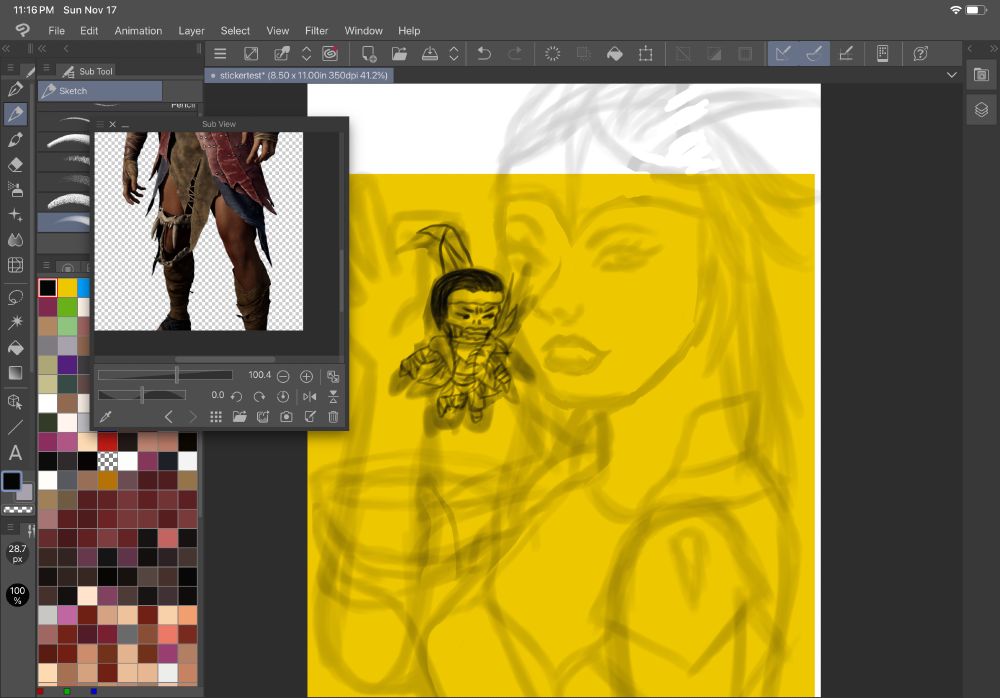Expand the stepper arrows next to edit icon
The height and width of the screenshot is (698, 1000).
pyautogui.click(x=306, y=54)
